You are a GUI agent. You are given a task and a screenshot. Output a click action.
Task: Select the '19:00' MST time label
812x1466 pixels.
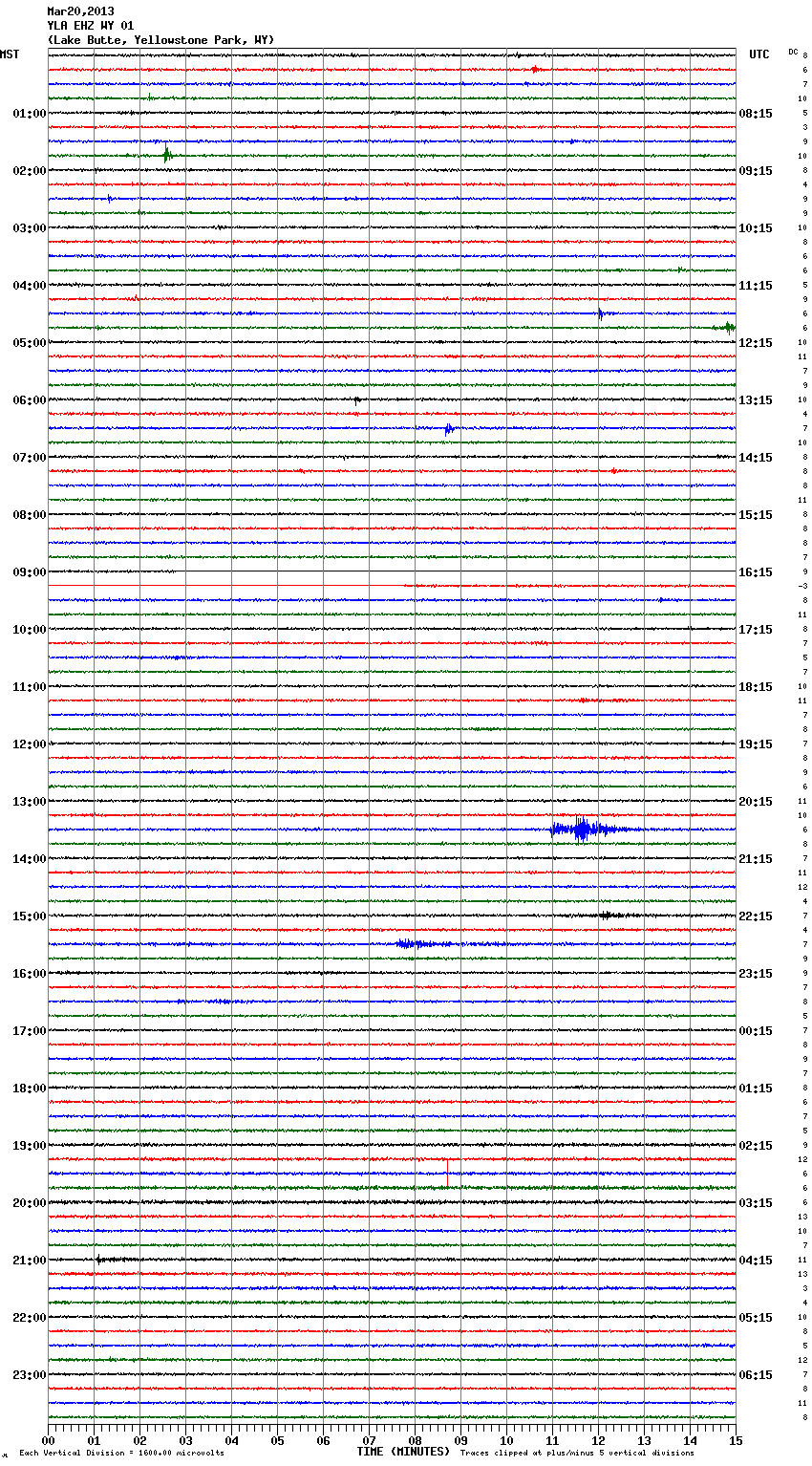tap(30, 1146)
